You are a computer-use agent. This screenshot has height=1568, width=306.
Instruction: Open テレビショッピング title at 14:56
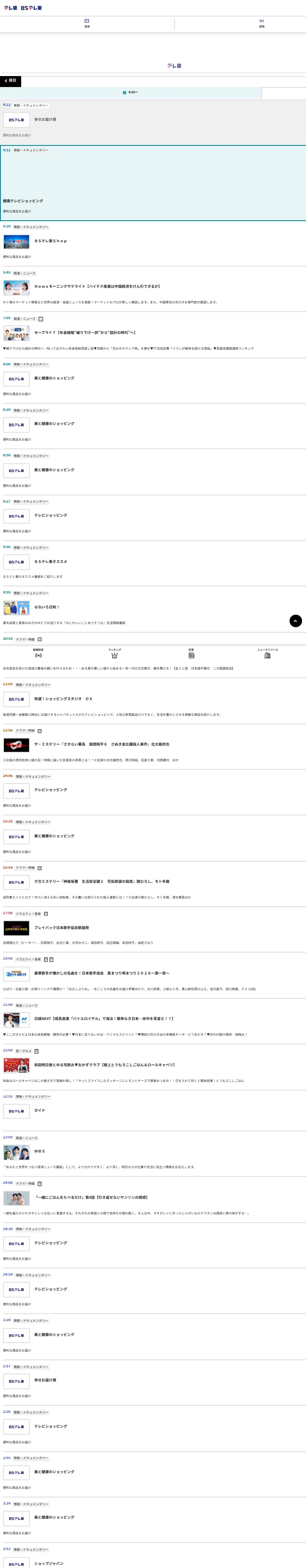pyautogui.click(x=50, y=789)
